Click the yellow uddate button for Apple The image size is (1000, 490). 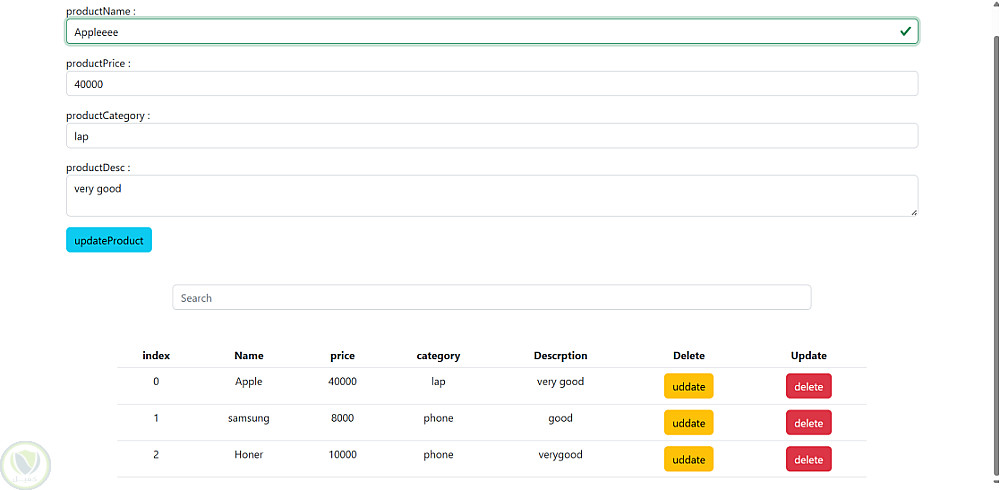pos(689,386)
